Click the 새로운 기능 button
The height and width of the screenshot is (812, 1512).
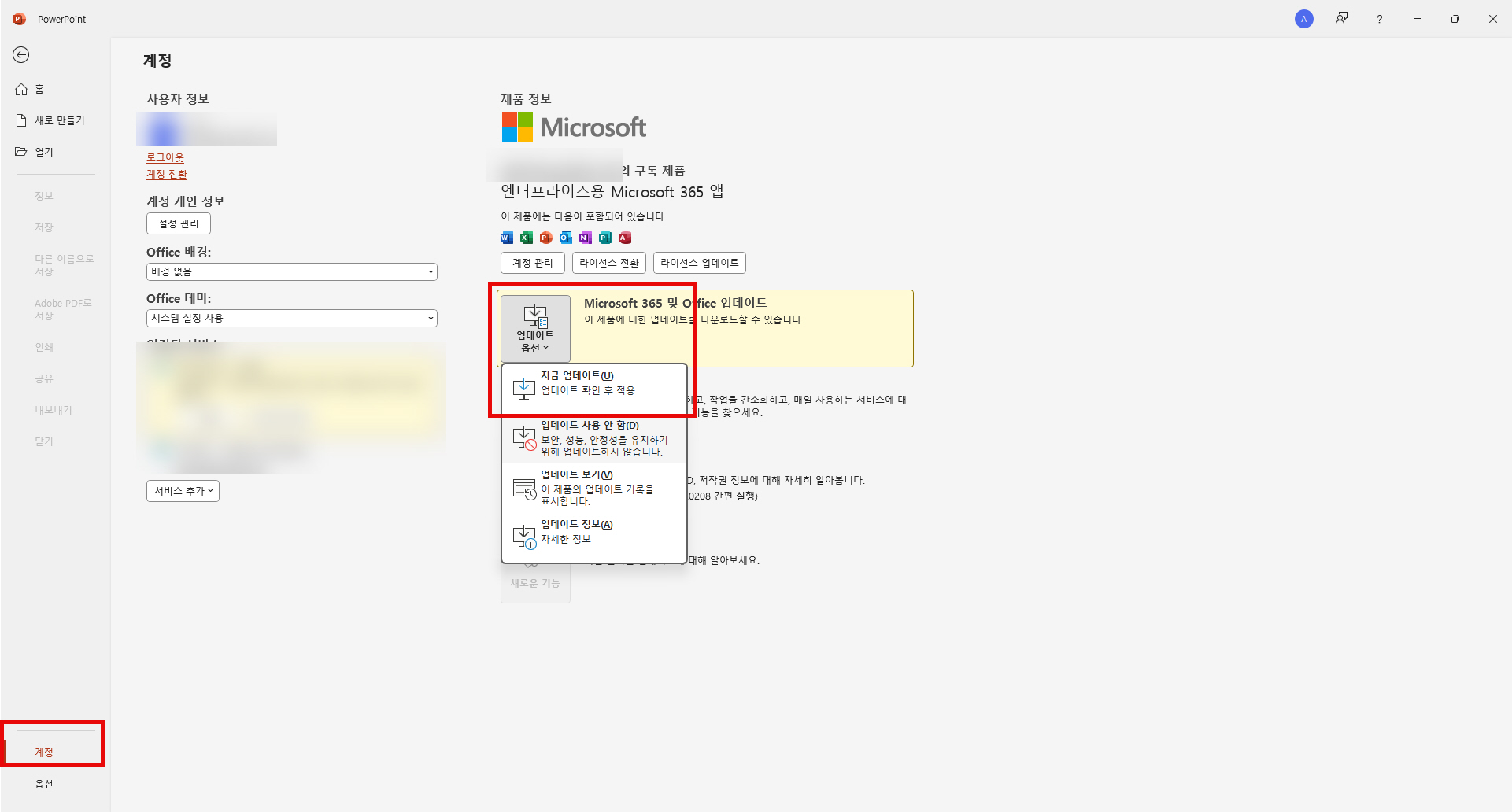click(x=535, y=581)
